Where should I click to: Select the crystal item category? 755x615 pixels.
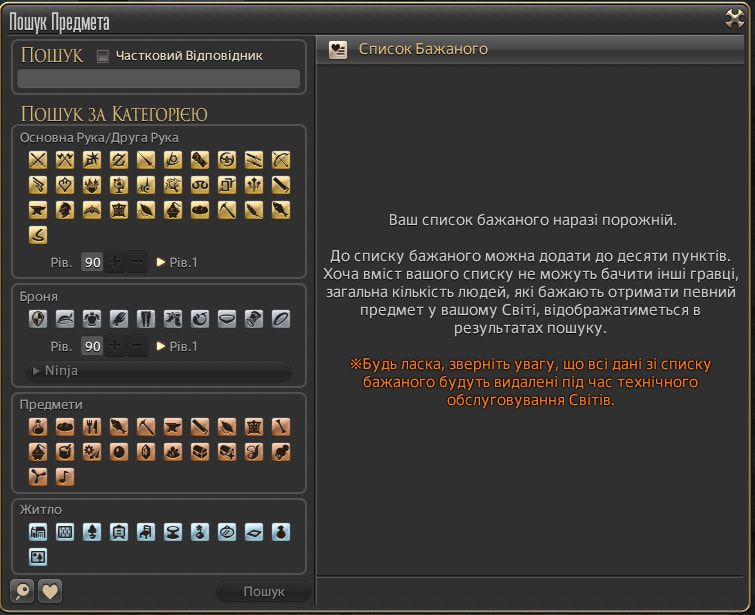tap(146, 452)
